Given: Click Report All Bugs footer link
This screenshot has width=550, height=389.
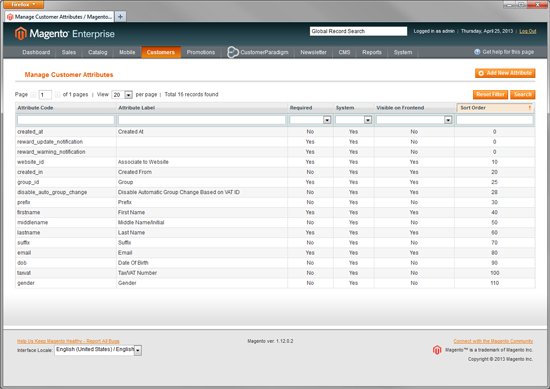Looking at the screenshot, I should (x=68, y=341).
